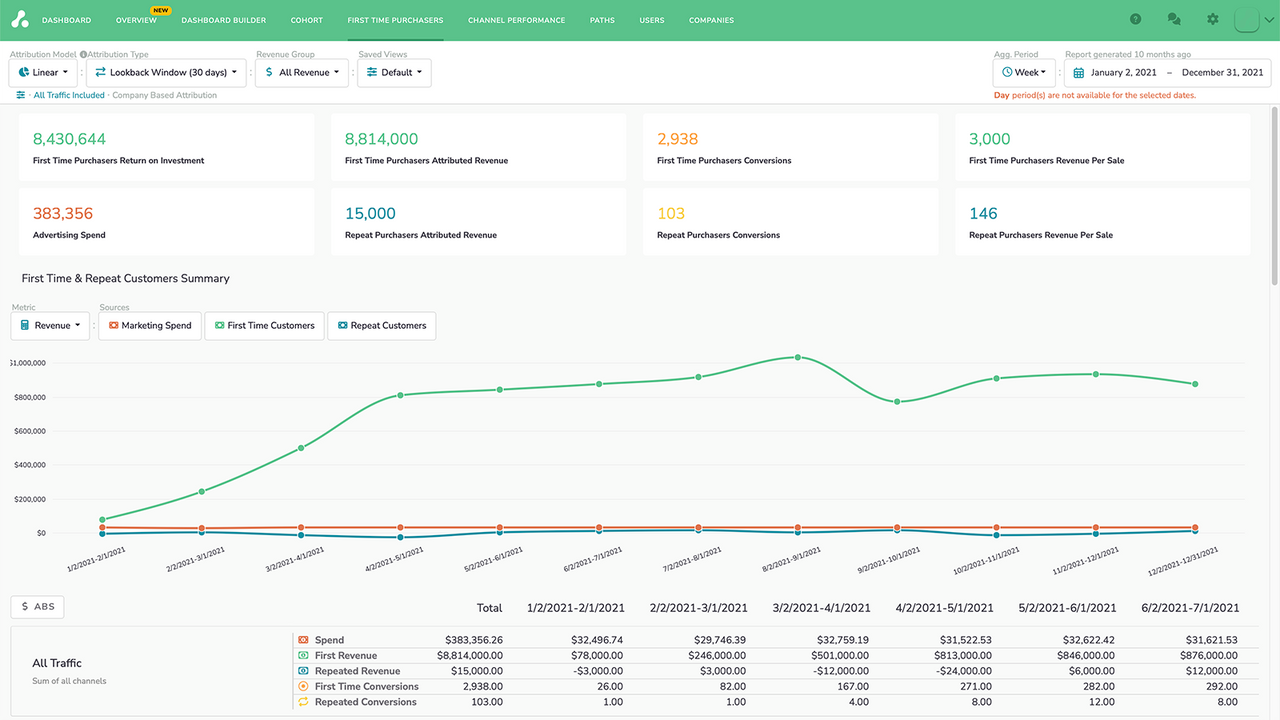The width and height of the screenshot is (1280, 720).
Task: Toggle the Repeat Customers source
Action: pos(381,325)
